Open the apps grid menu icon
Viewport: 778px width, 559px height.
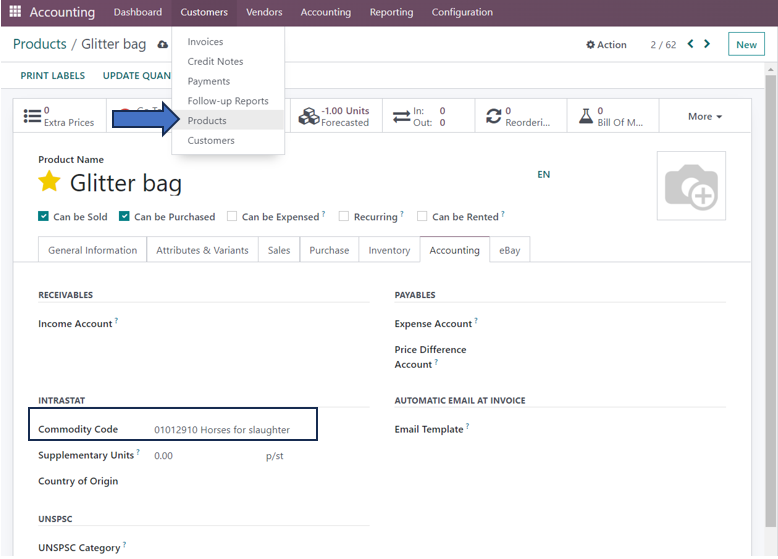(15, 13)
